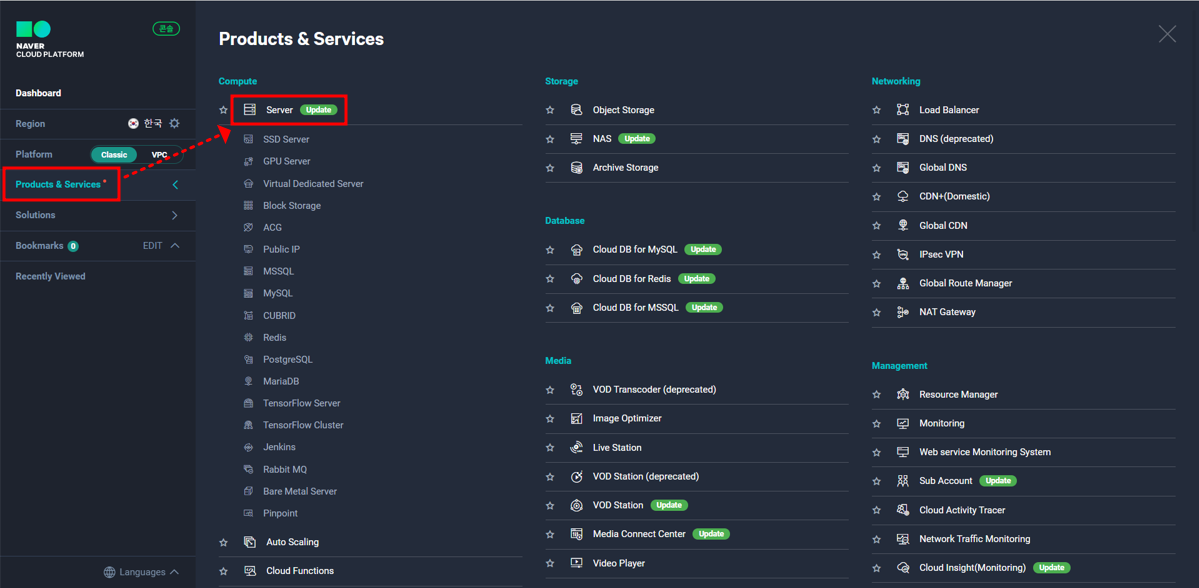Click the Monitoring icon
Screen dimensions: 1199x588
coord(903,423)
